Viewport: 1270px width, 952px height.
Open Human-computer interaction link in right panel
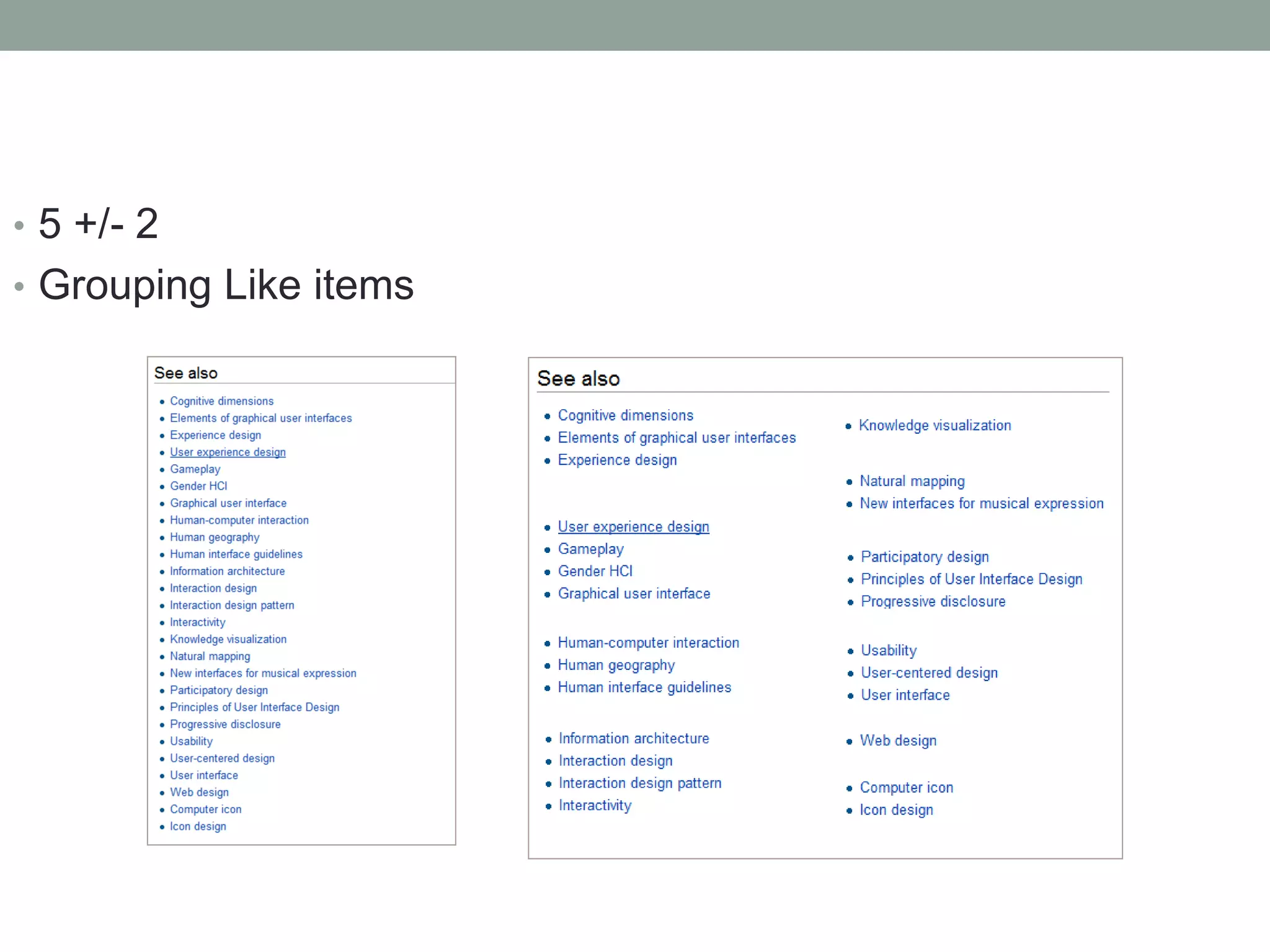pos(648,643)
